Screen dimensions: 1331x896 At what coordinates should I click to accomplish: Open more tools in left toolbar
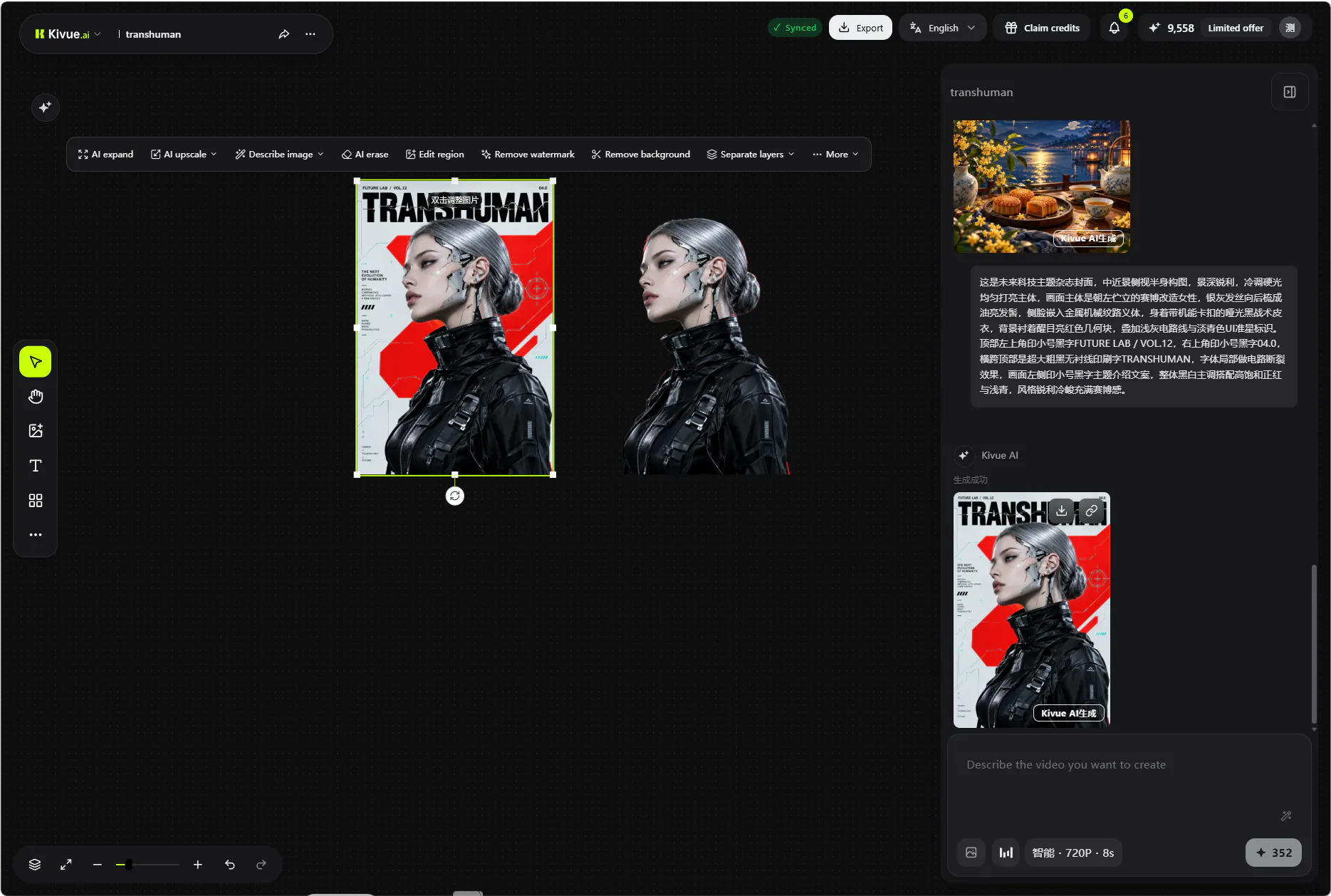(x=36, y=535)
